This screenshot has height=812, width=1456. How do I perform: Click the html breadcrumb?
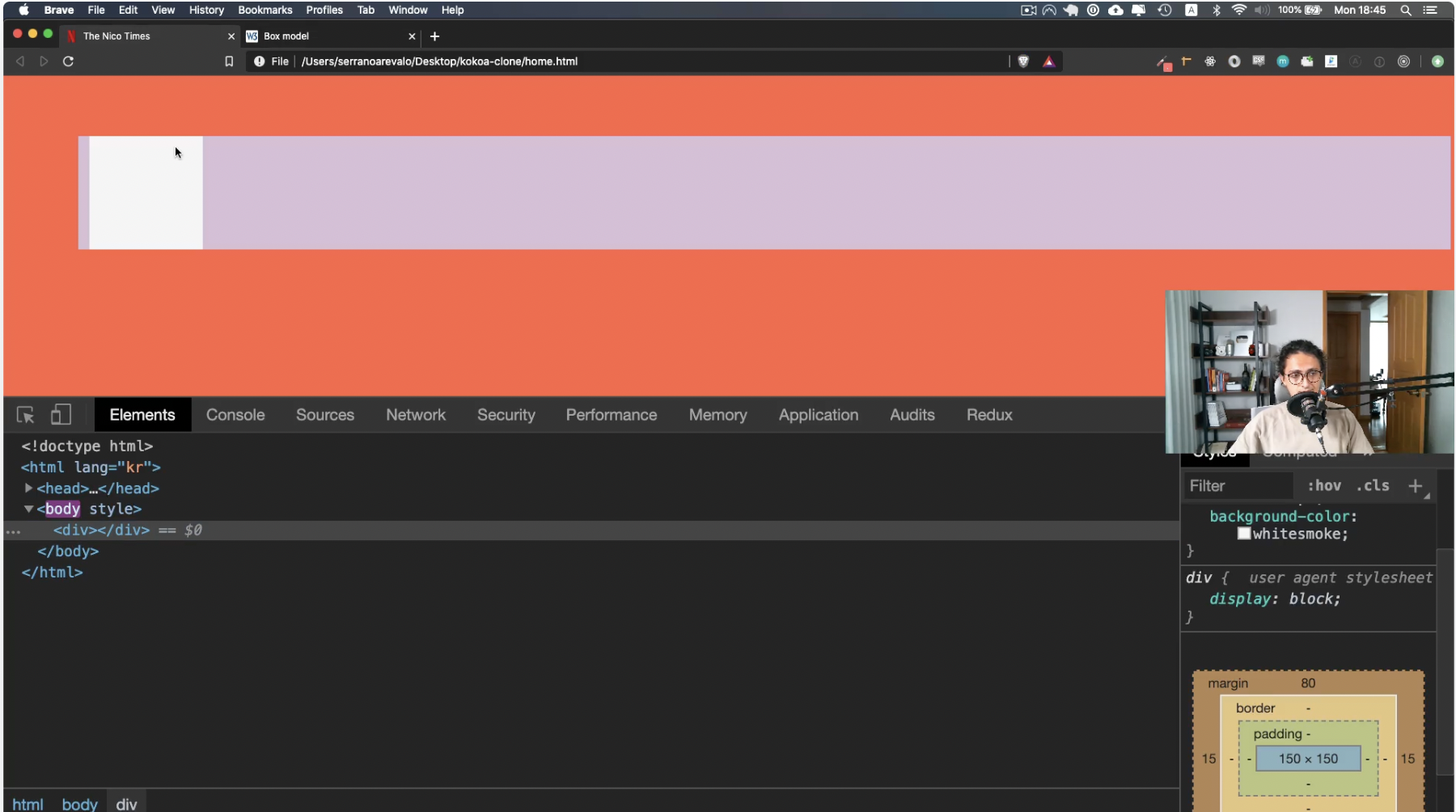28,804
